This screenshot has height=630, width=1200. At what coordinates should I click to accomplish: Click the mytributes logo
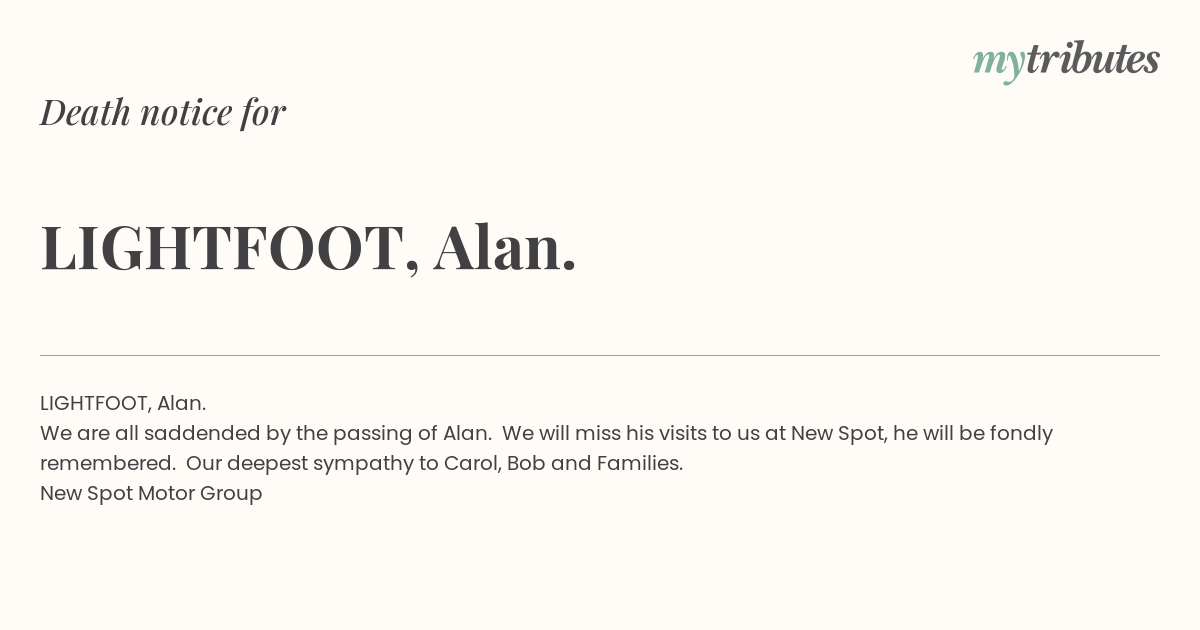1066,60
